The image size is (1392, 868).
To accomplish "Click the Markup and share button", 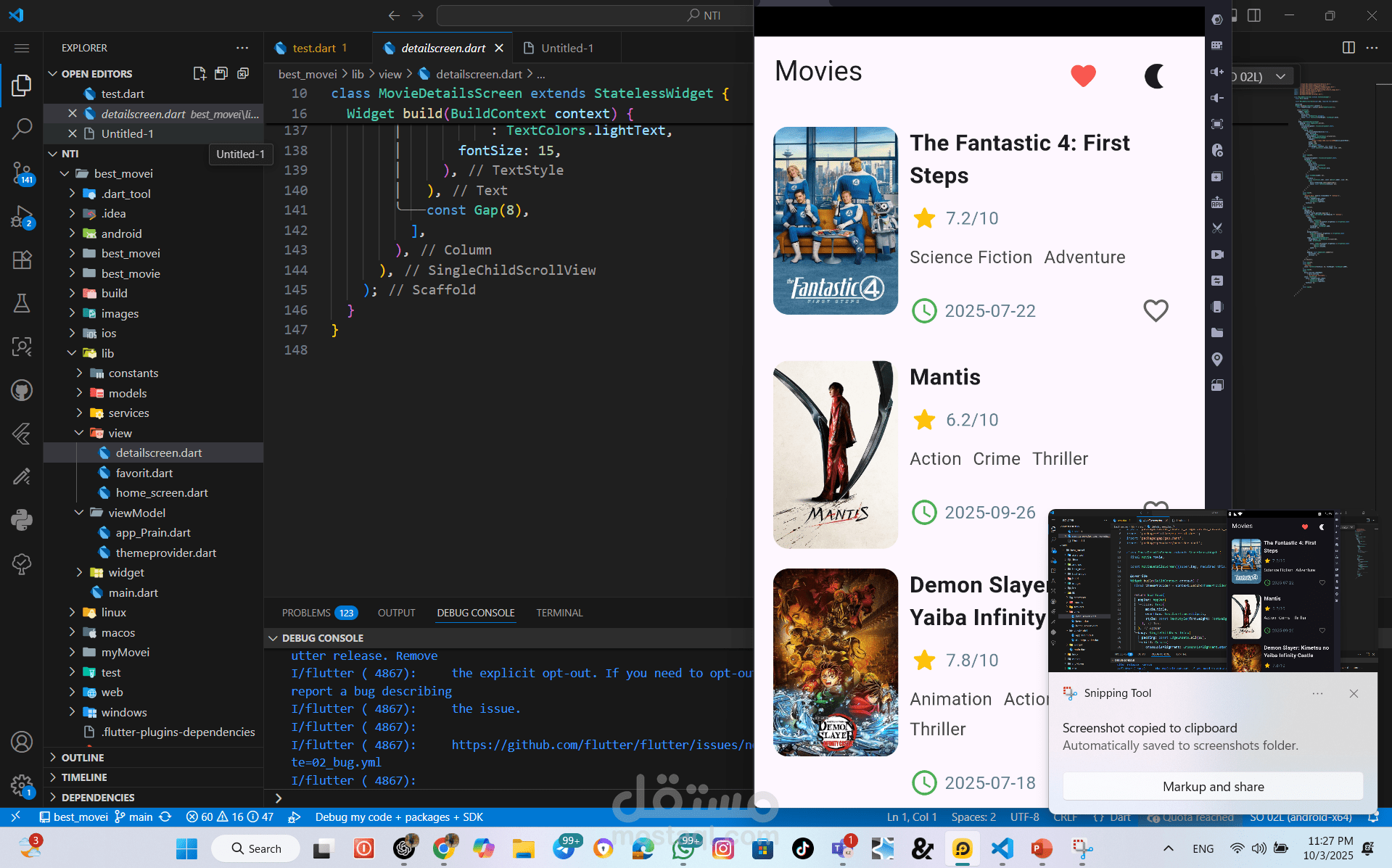I will 1213,786.
